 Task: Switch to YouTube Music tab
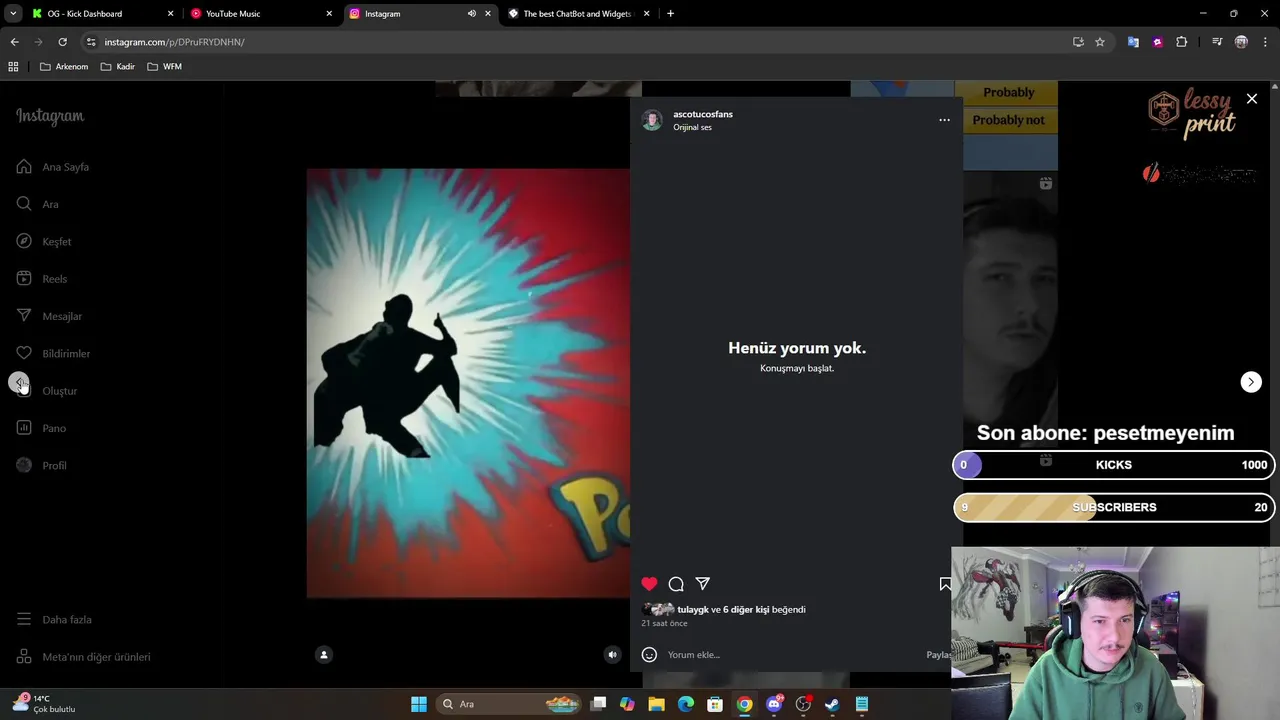(262, 14)
